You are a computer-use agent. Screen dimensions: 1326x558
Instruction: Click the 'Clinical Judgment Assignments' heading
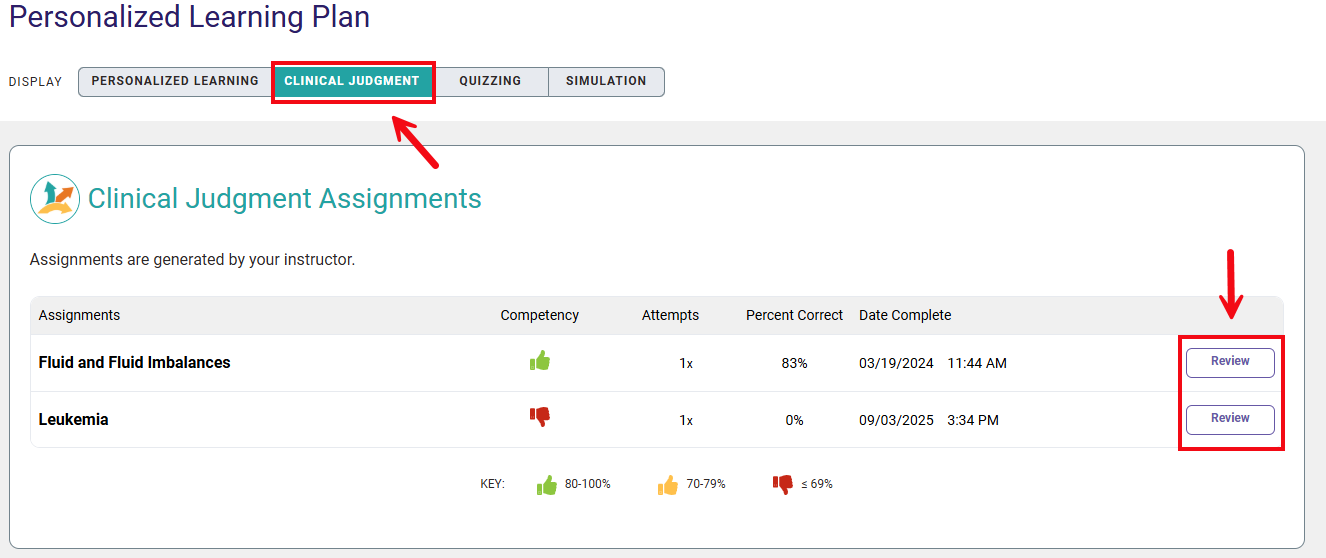285,199
